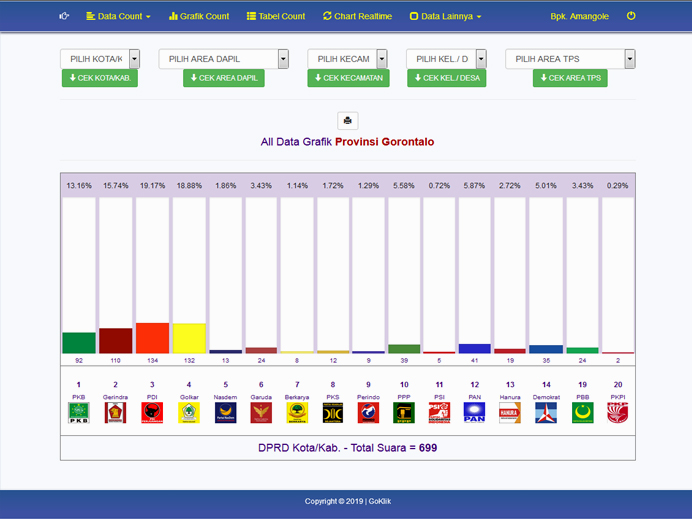Click the yellow Golkar bar in chart

[188, 338]
